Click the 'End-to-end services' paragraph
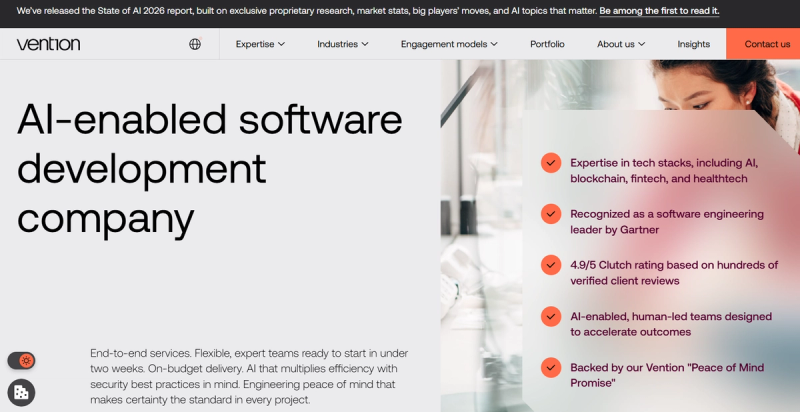Viewport: 800px width, 412px height. click(249, 376)
